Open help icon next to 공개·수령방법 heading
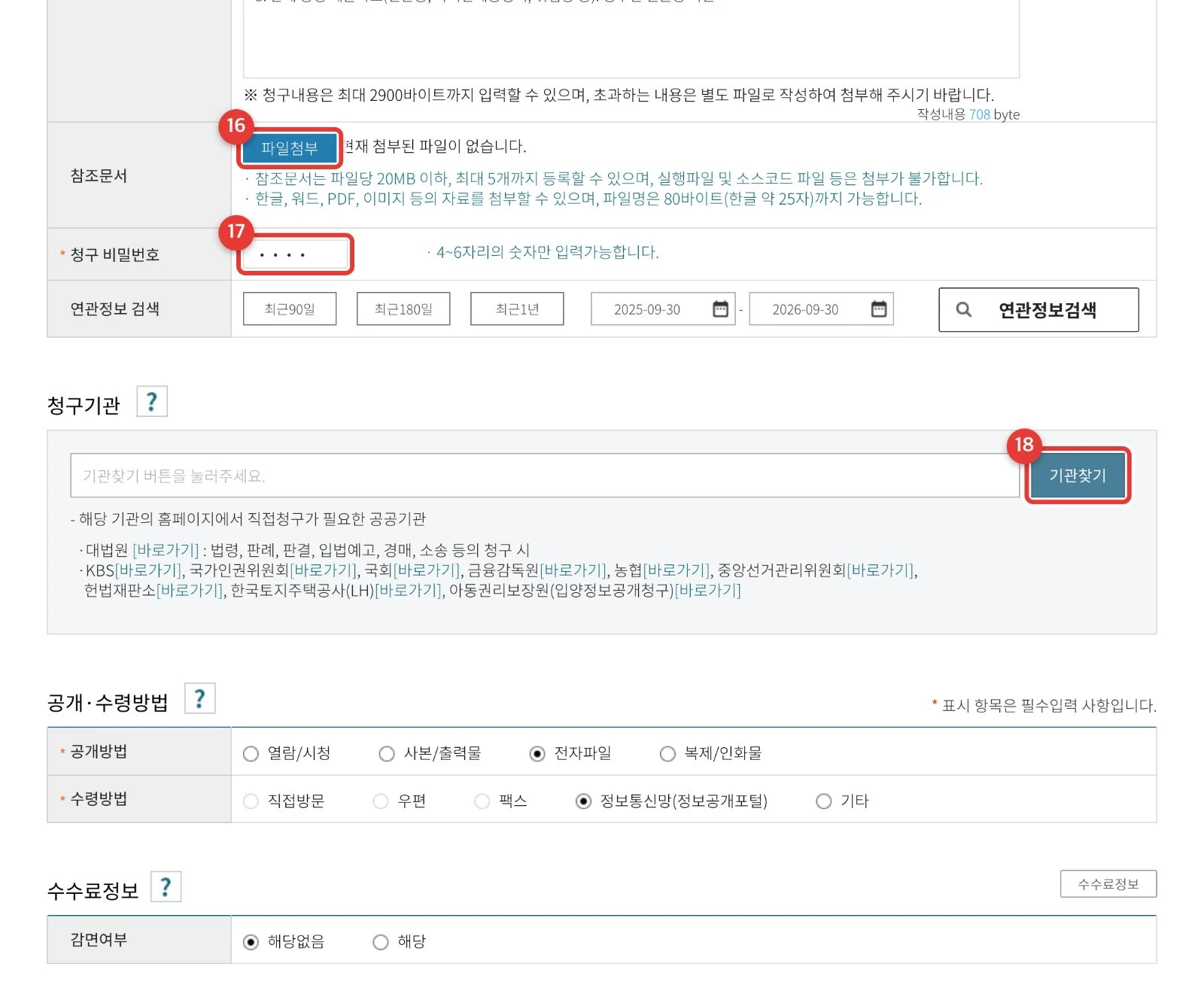Screen dimensions: 1204x1003 (200, 698)
